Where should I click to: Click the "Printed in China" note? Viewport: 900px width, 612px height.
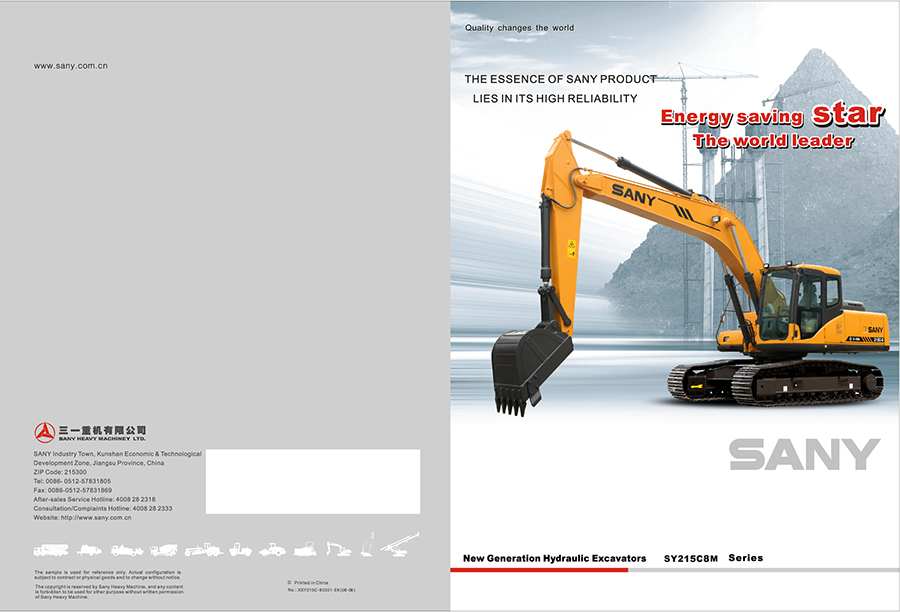[x=308, y=583]
